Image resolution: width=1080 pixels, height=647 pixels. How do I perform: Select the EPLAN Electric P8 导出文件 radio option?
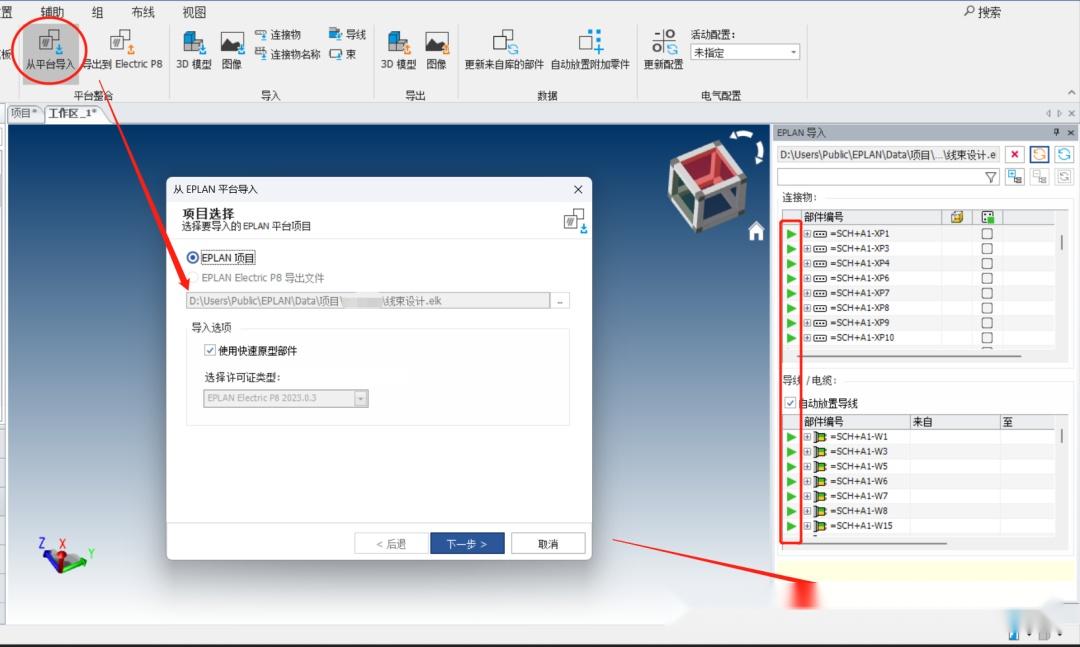coord(193,278)
